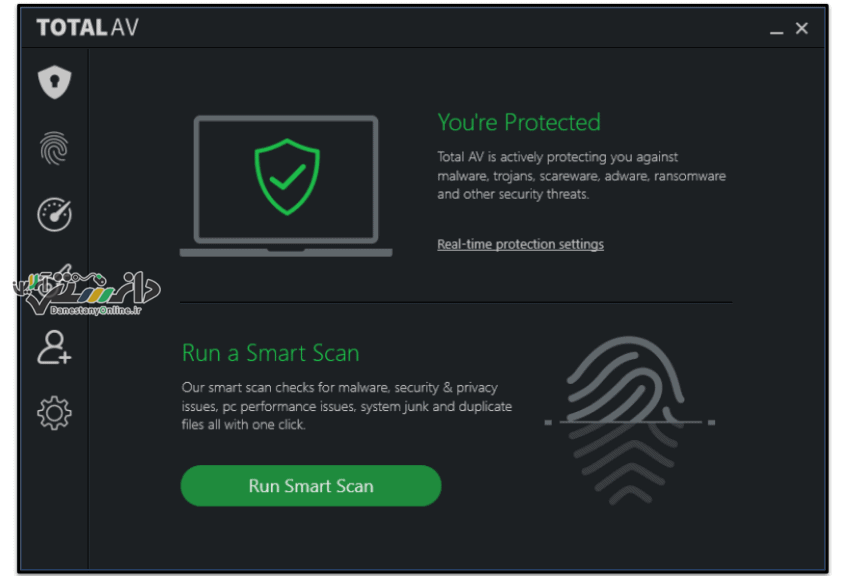Minimize the TotalAV window

tap(776, 29)
